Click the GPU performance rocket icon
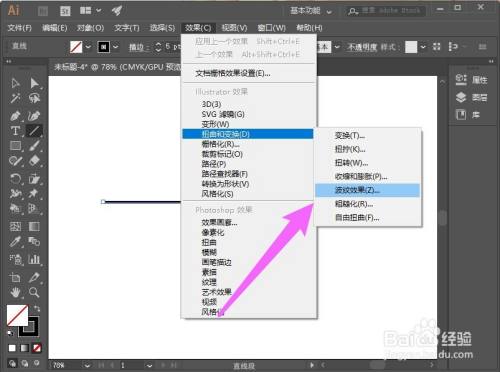The image size is (500, 372). click(x=117, y=11)
